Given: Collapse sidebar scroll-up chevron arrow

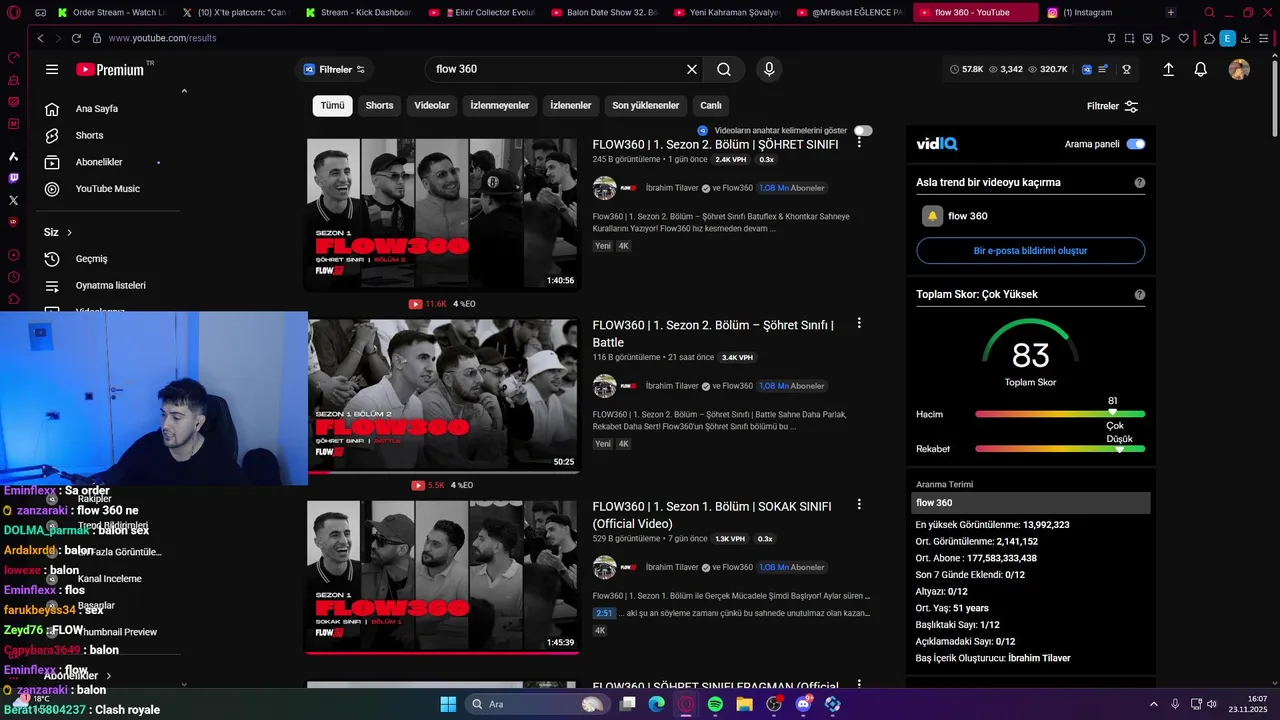Looking at the screenshot, I should pos(184,91).
